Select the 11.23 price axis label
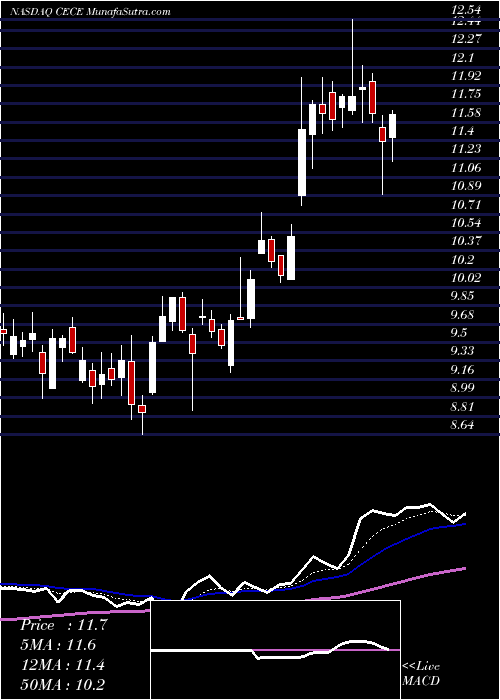This screenshot has width=500, height=700. coord(466,149)
